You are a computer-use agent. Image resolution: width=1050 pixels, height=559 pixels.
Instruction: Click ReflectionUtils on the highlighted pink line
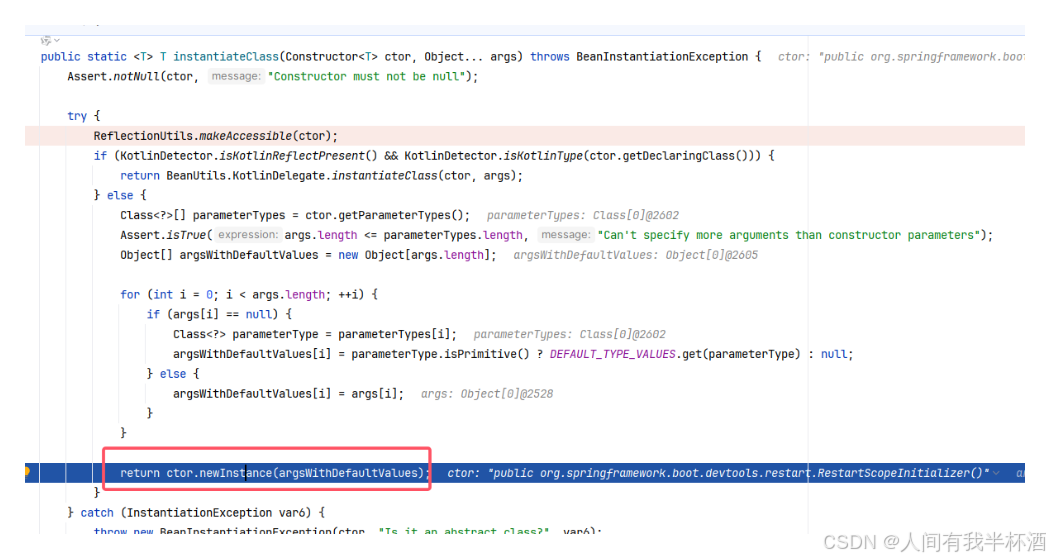(143, 136)
